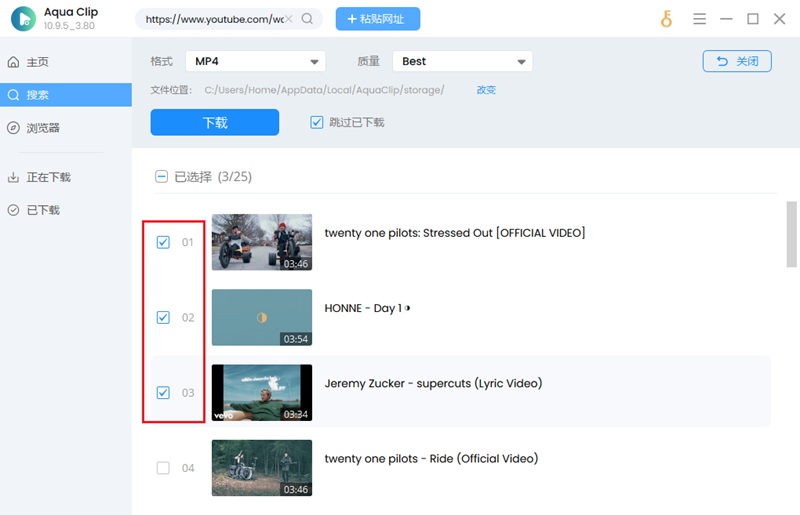Click the search magnifier in URL bar
This screenshot has height=515, width=800.
[x=307, y=19]
